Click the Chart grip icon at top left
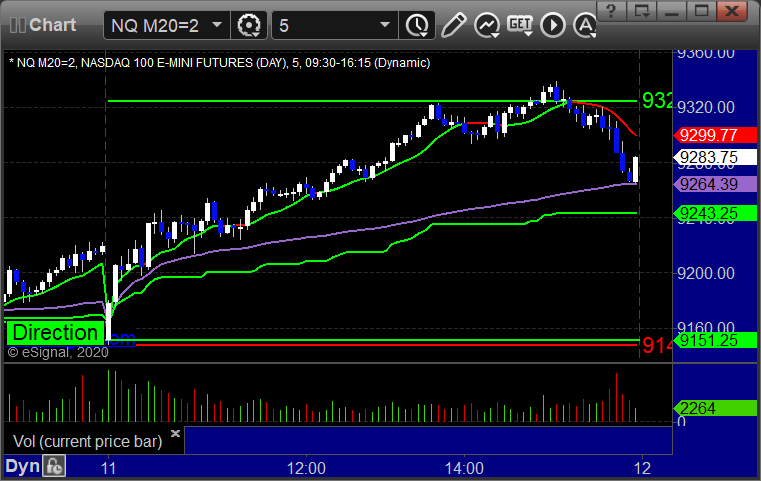Image resolution: width=761 pixels, height=481 pixels. click(x=17, y=25)
